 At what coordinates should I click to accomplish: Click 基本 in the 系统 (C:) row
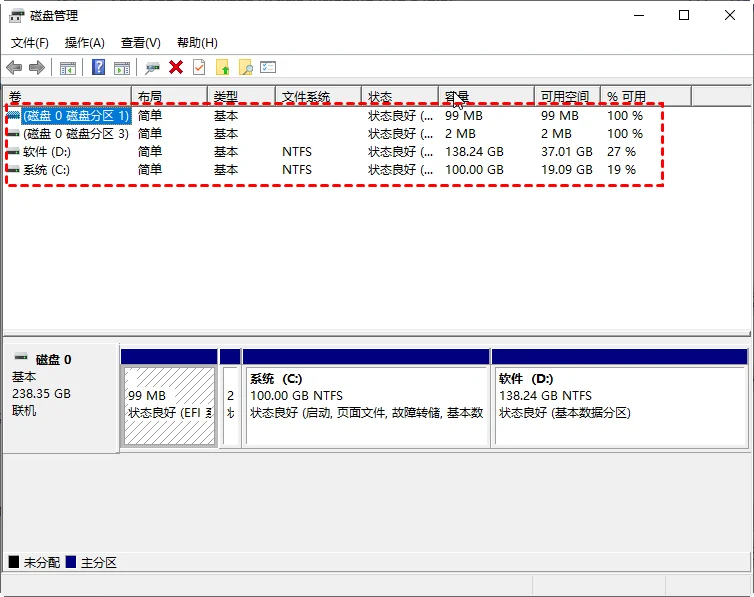(x=226, y=170)
